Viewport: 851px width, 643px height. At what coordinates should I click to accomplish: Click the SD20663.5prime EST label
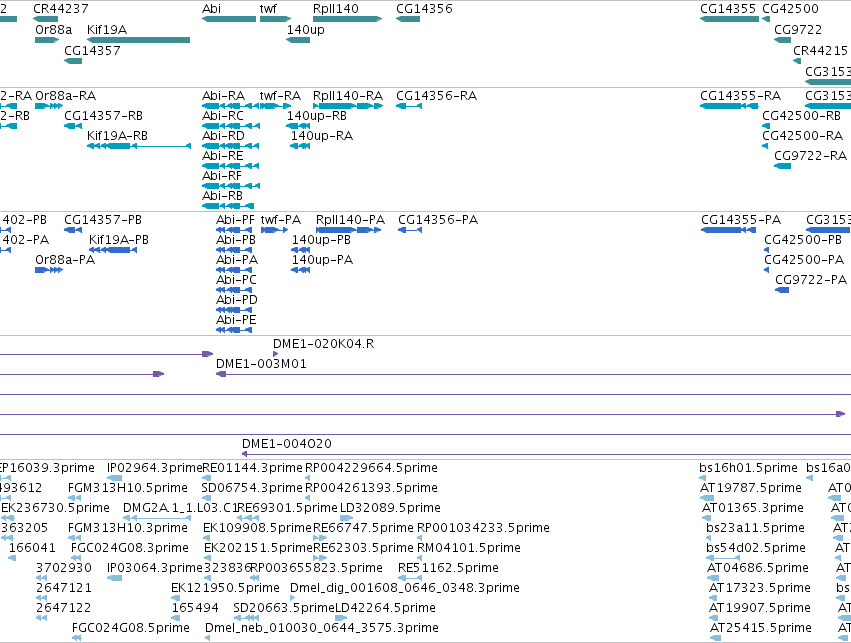click(284, 608)
